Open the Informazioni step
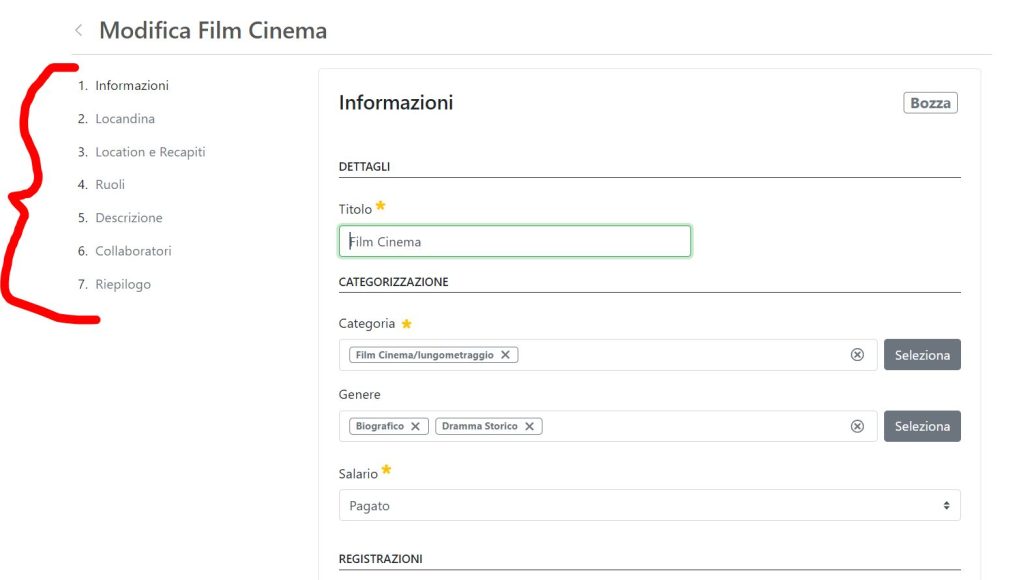The width and height of the screenshot is (1021, 580). 132,85
